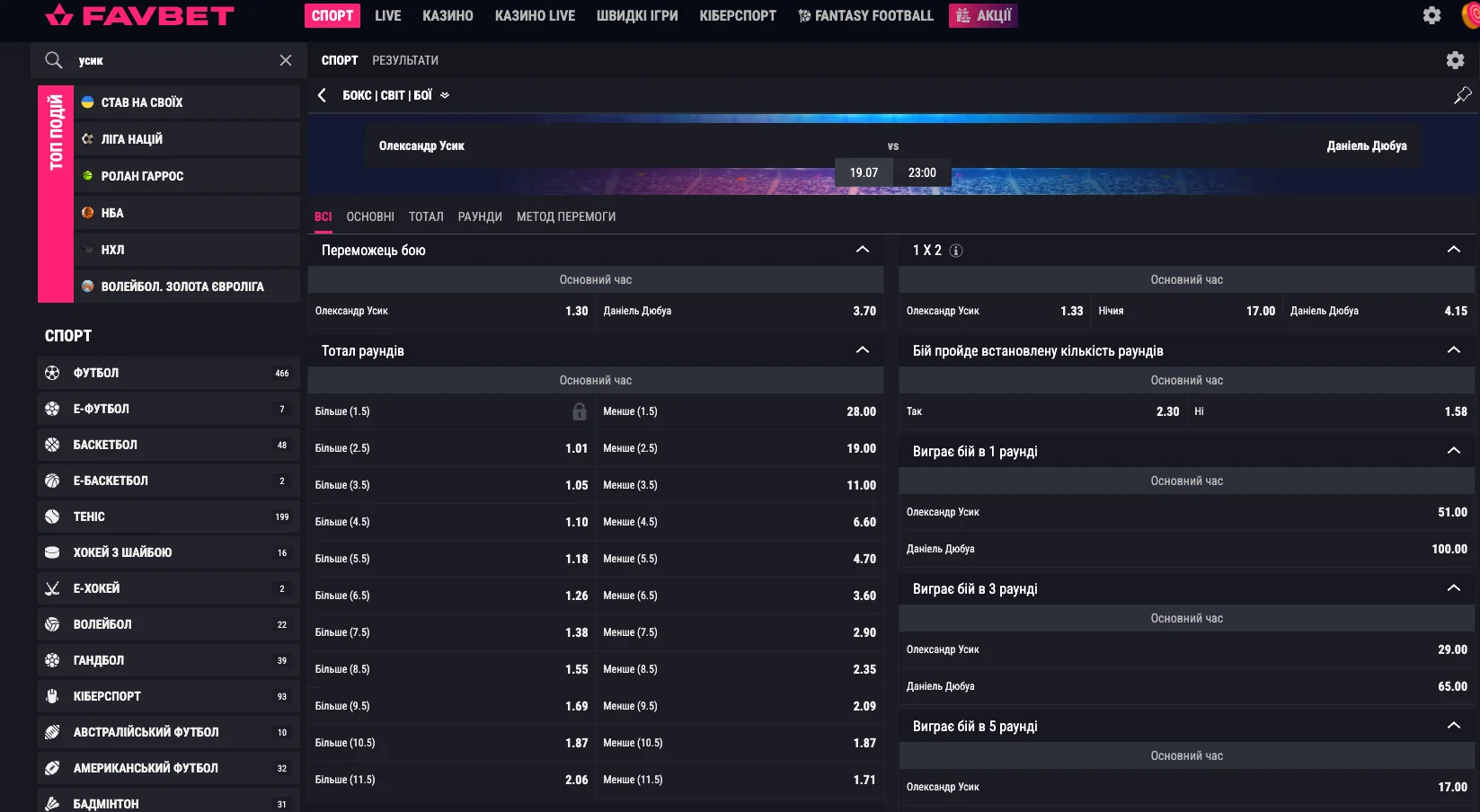Select the Тотал markets tab
The width and height of the screenshot is (1480, 812).
[x=426, y=216]
